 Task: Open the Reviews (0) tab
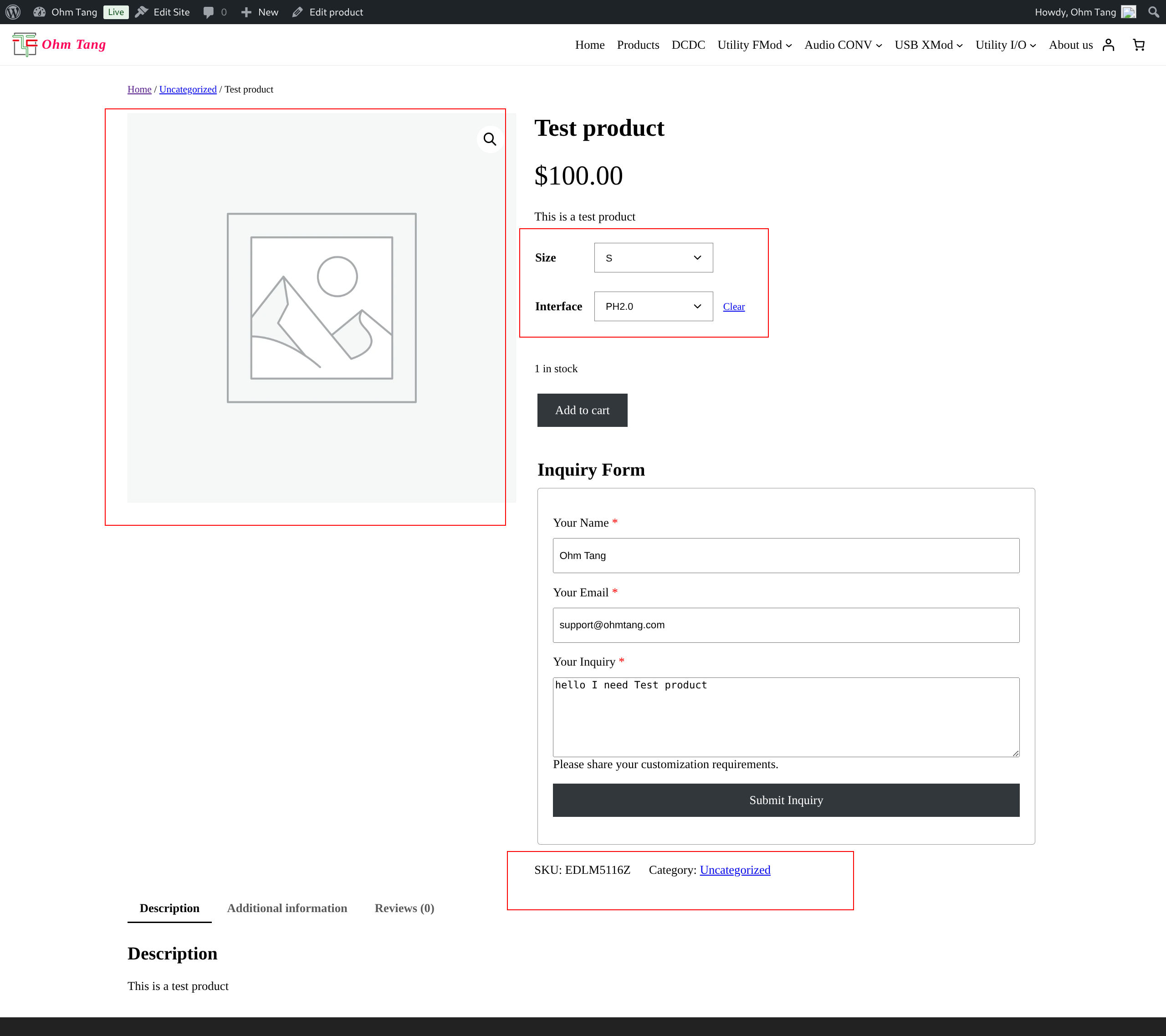[x=404, y=908]
